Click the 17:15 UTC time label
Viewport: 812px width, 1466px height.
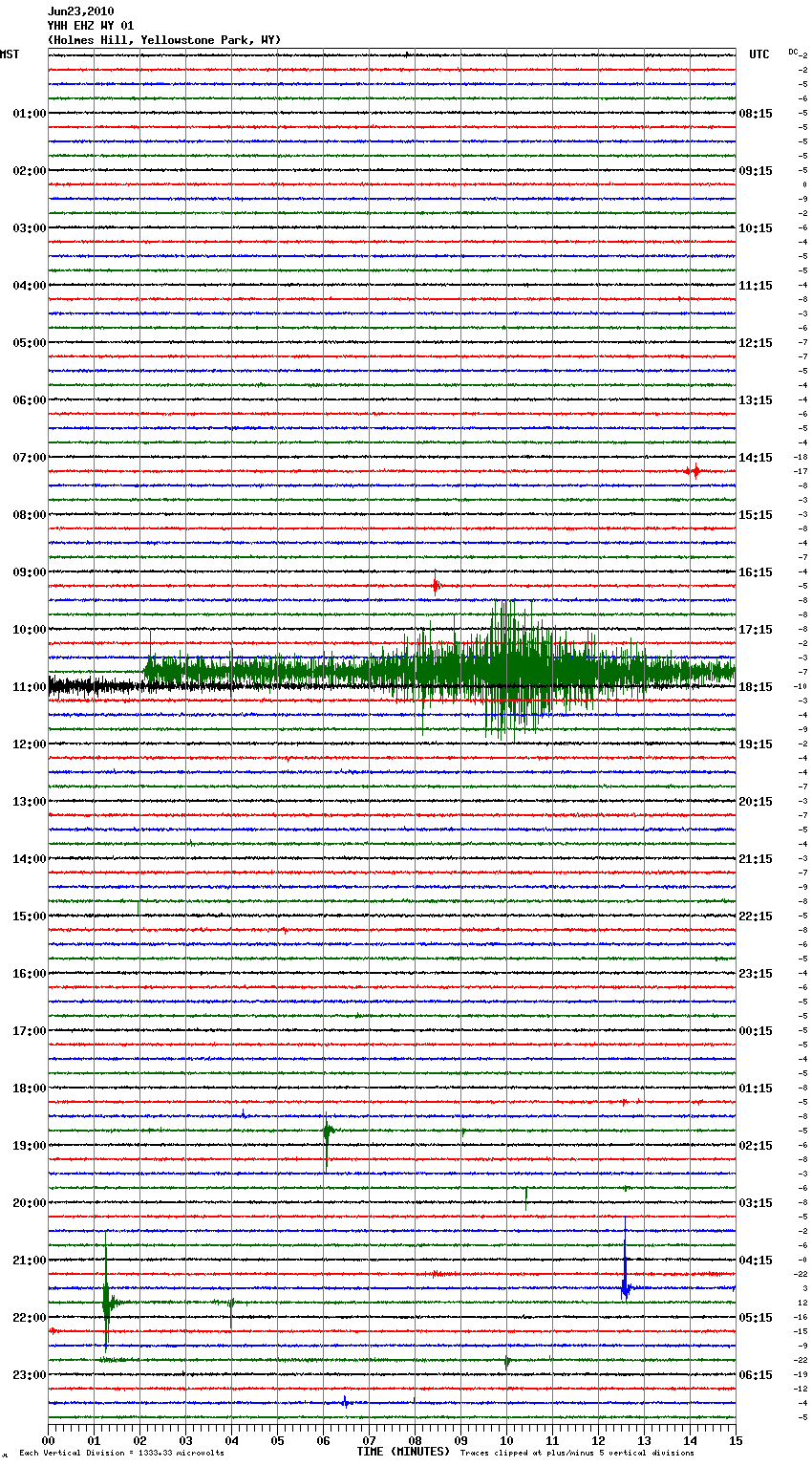756,629
